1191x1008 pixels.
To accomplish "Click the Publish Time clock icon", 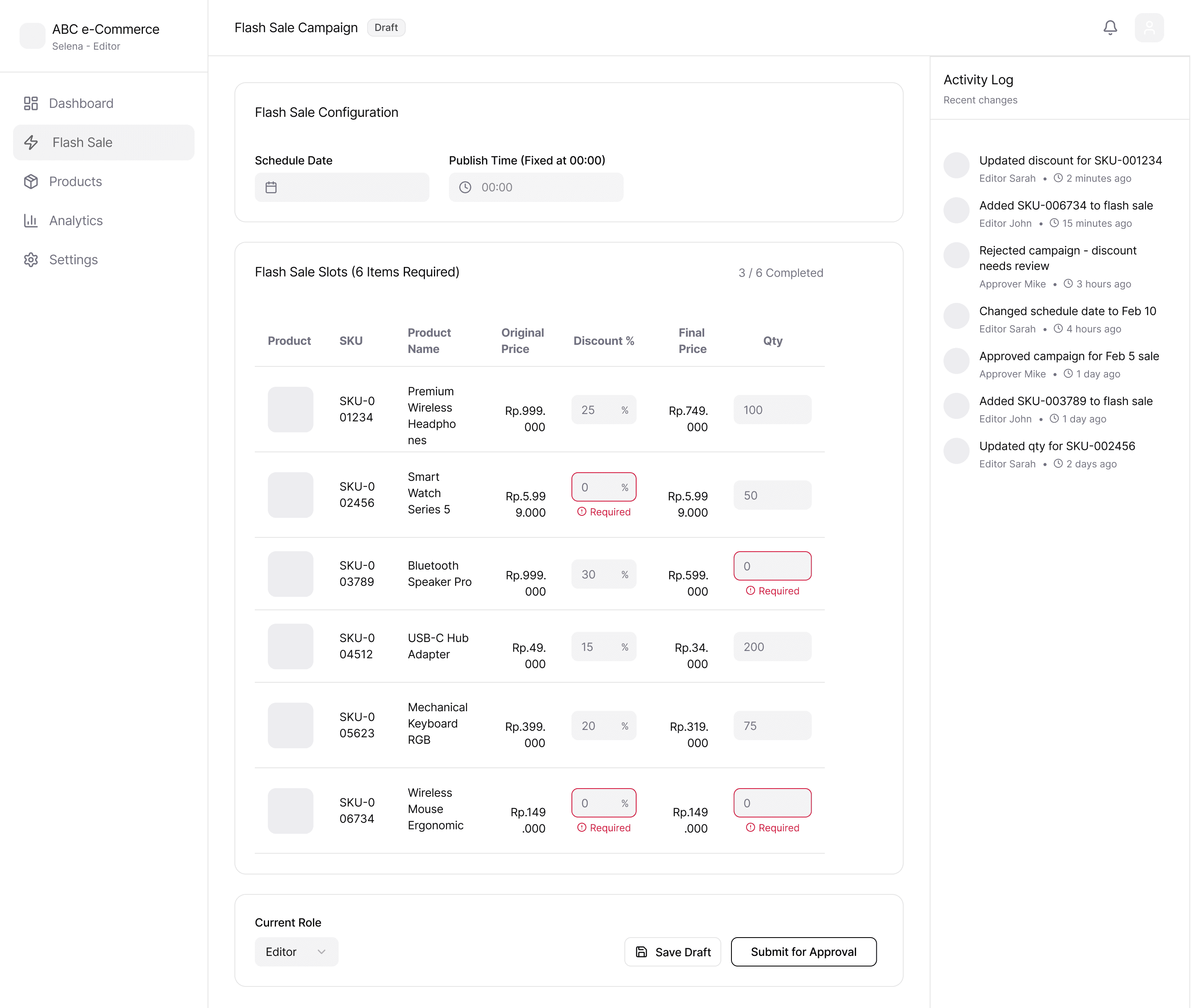I will tap(465, 187).
